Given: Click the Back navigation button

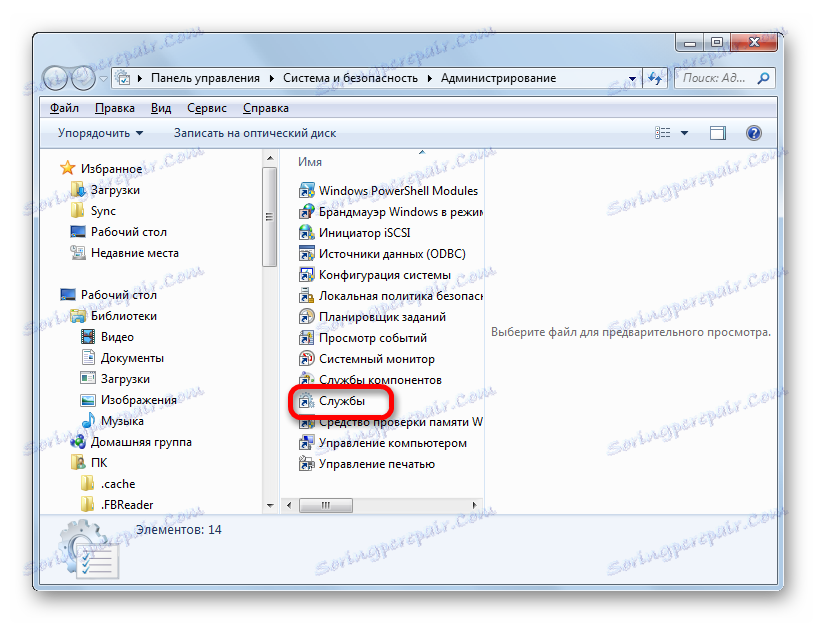Looking at the screenshot, I should pyautogui.click(x=55, y=79).
